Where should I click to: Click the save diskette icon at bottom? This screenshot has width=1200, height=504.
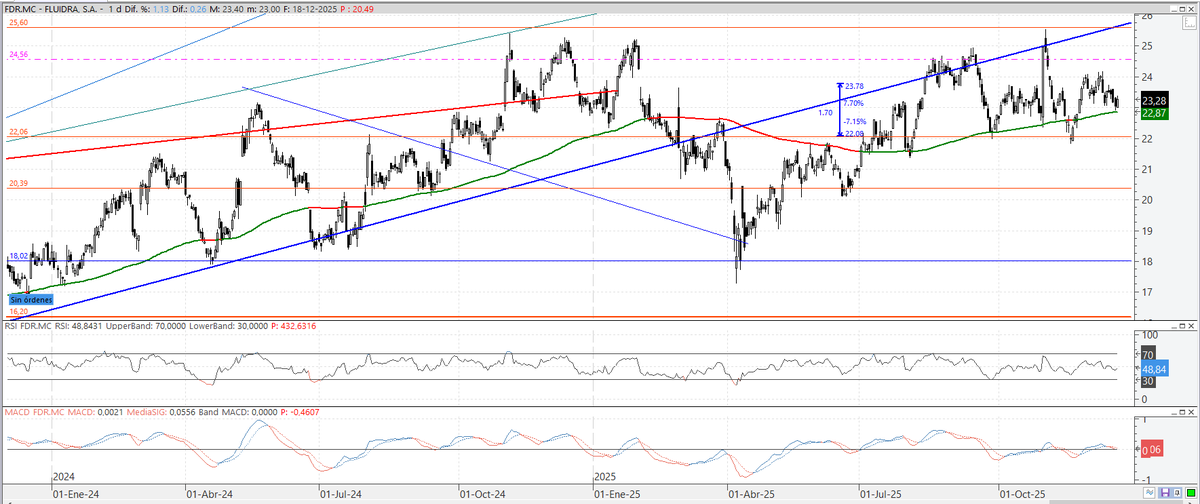1165,492
